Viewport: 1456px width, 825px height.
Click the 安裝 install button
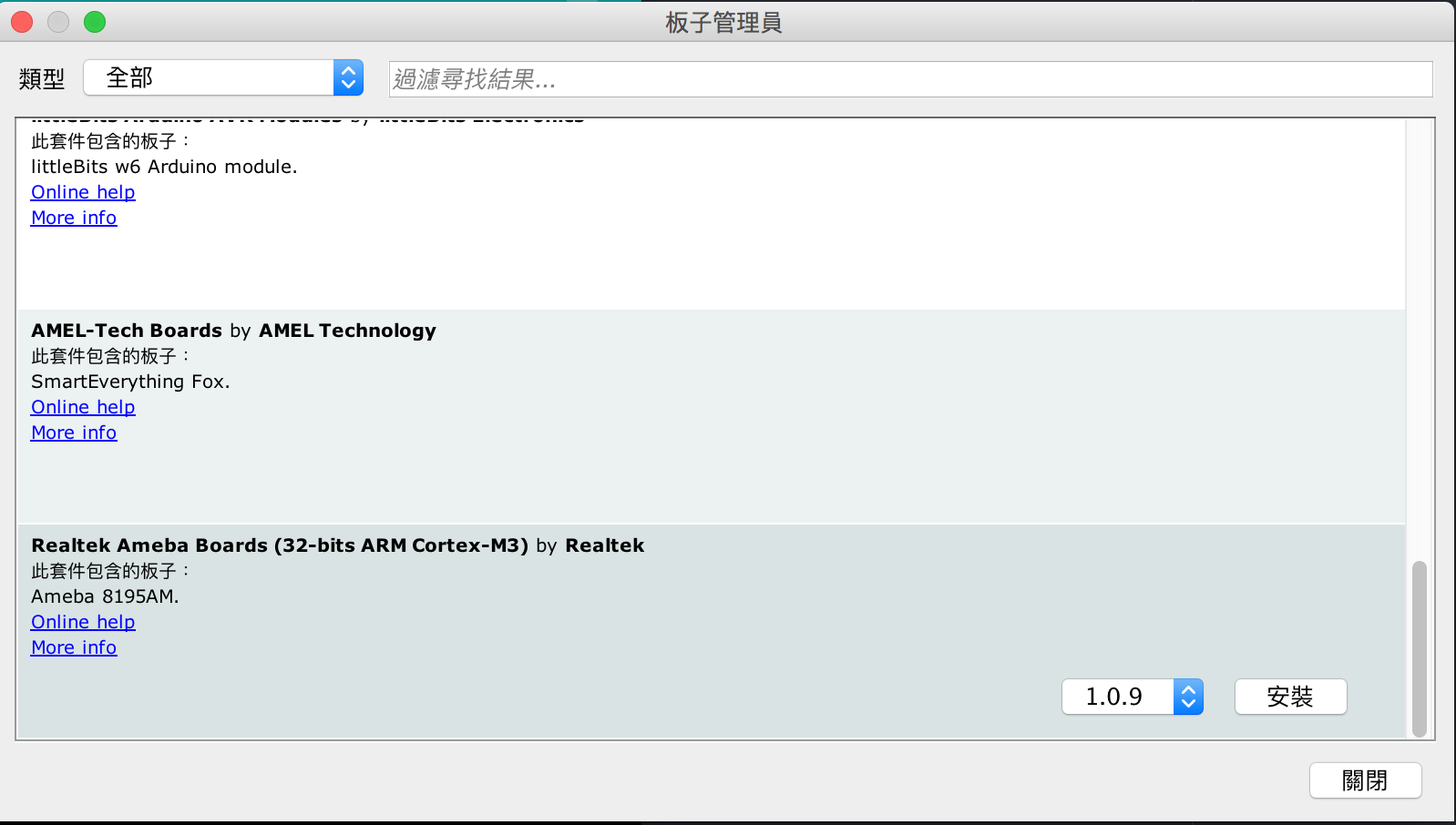point(1290,697)
